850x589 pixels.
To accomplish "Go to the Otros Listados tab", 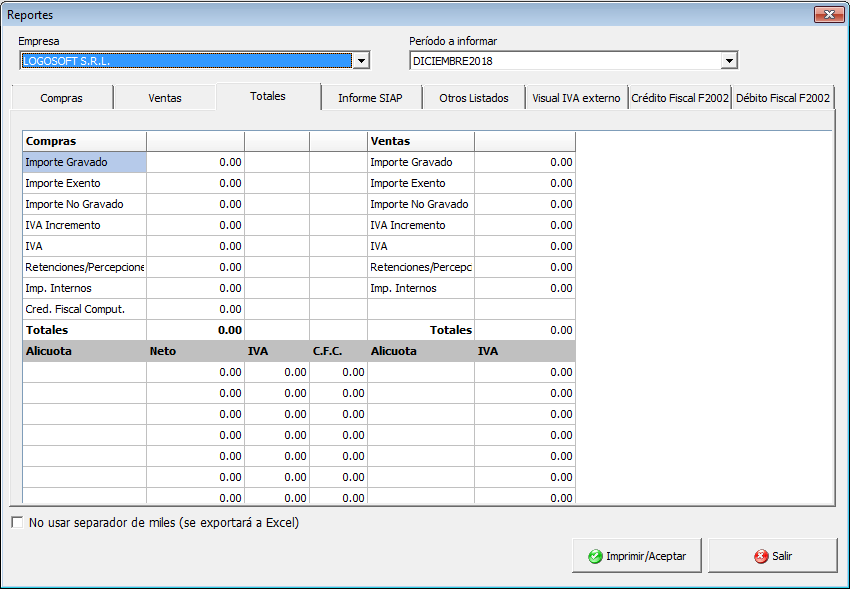I will point(474,98).
